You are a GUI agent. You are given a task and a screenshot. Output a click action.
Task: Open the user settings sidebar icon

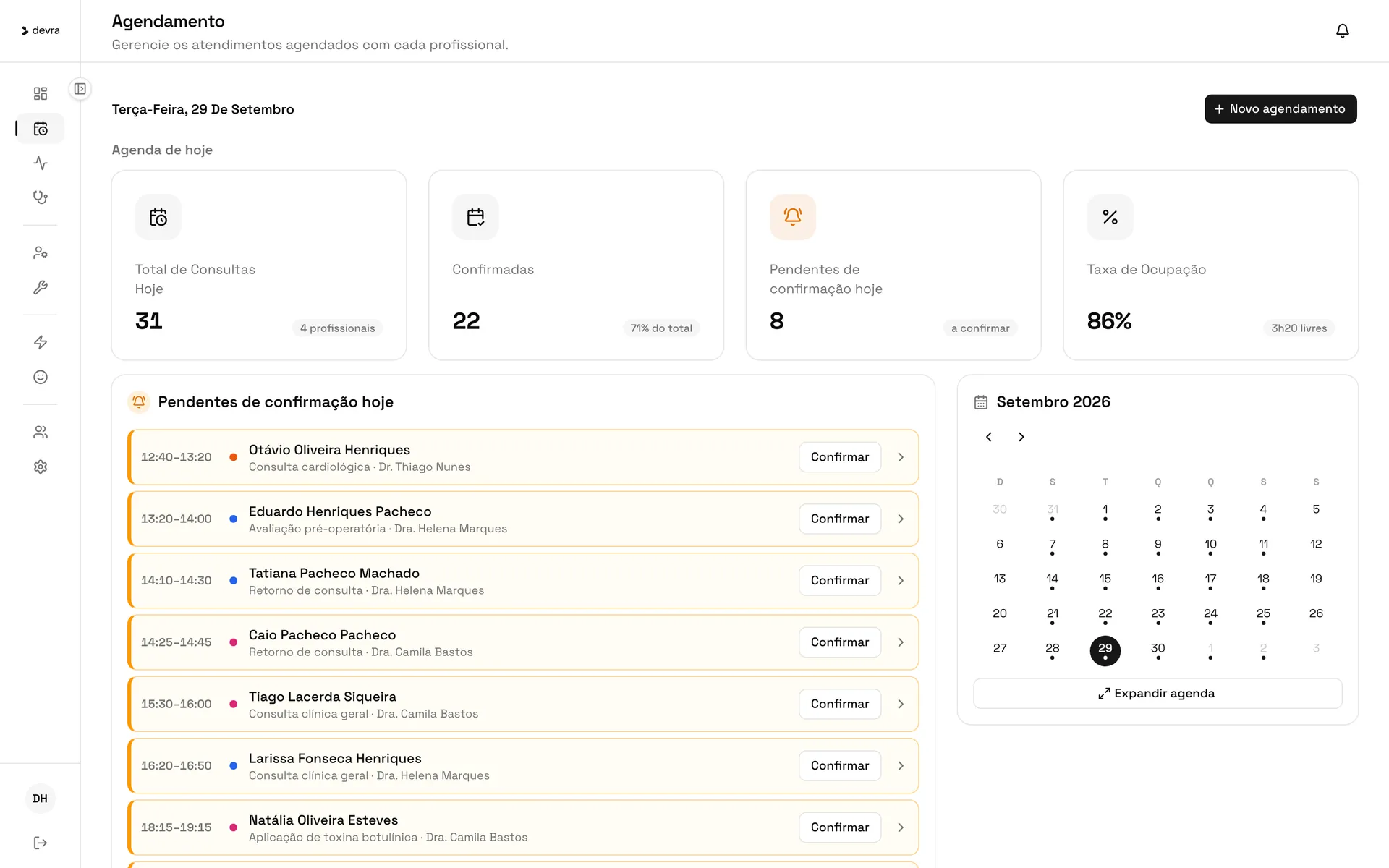[x=41, y=252]
